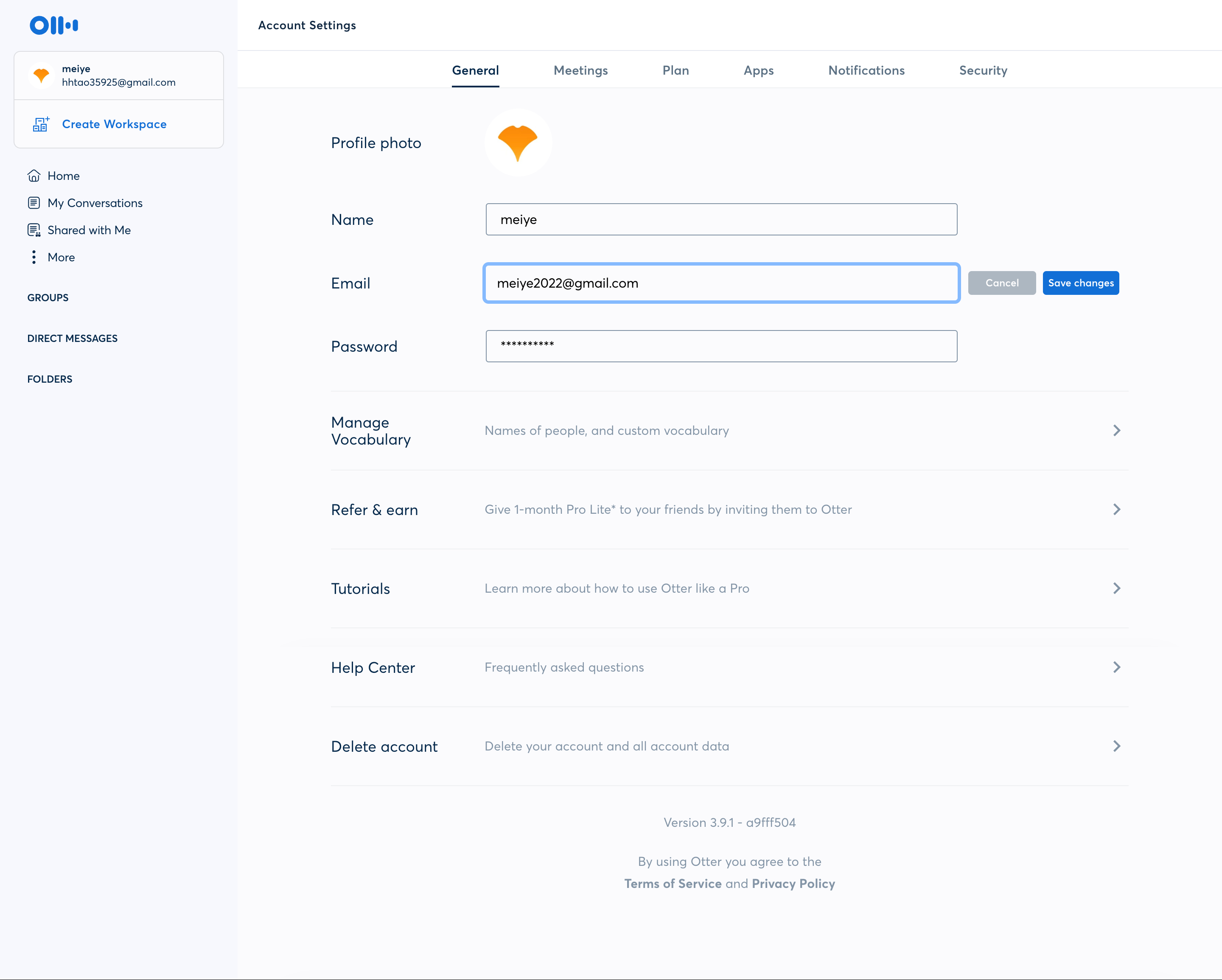Click hhtao35925@gmail.com account email
Image resolution: width=1222 pixels, height=980 pixels.
pos(118,82)
